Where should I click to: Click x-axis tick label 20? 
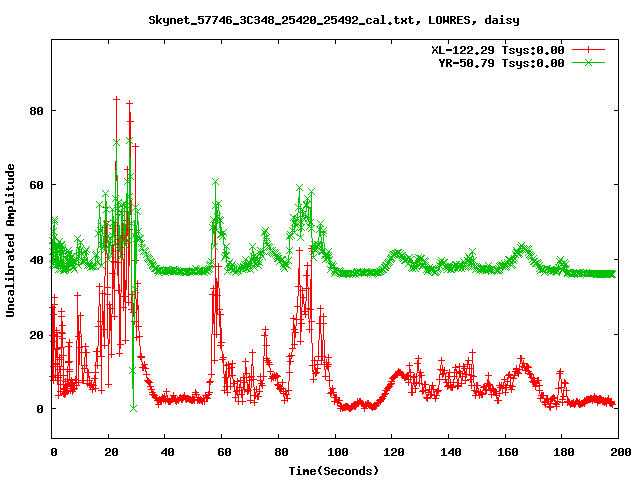coord(111,452)
